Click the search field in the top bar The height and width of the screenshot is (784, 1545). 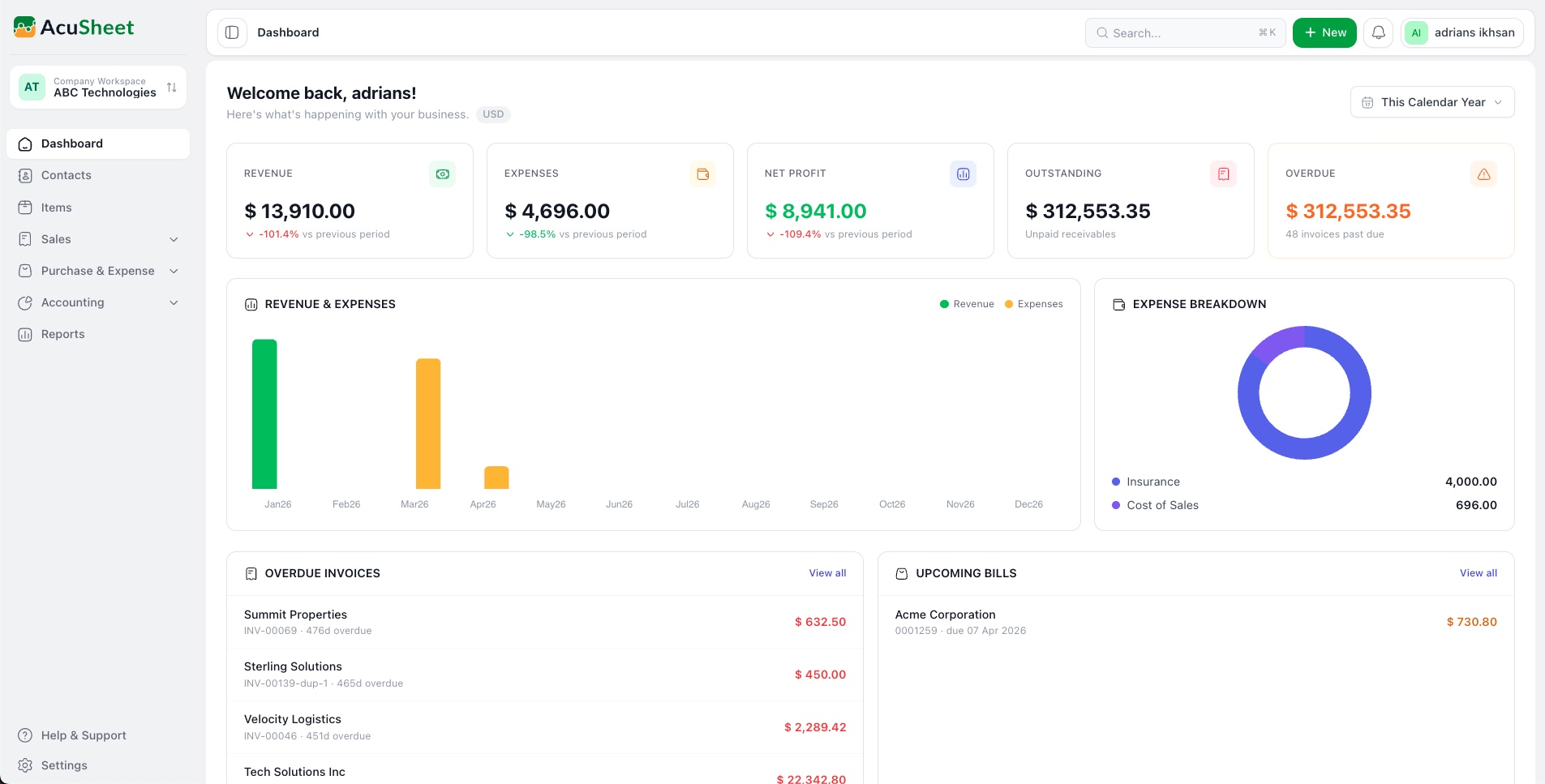point(1184,32)
